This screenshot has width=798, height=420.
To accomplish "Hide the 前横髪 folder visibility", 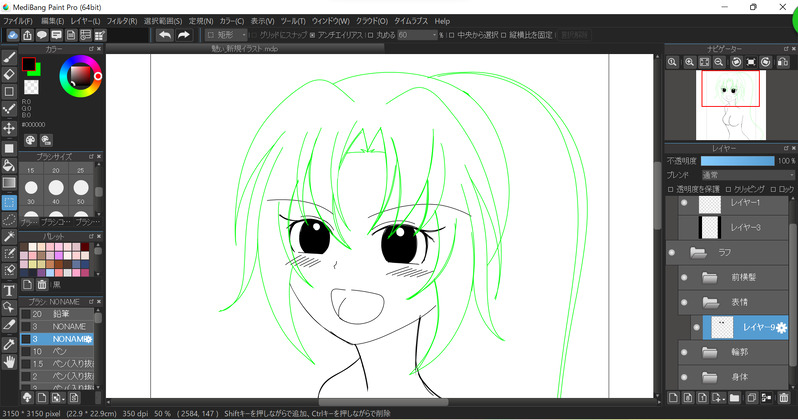I will (684, 277).
